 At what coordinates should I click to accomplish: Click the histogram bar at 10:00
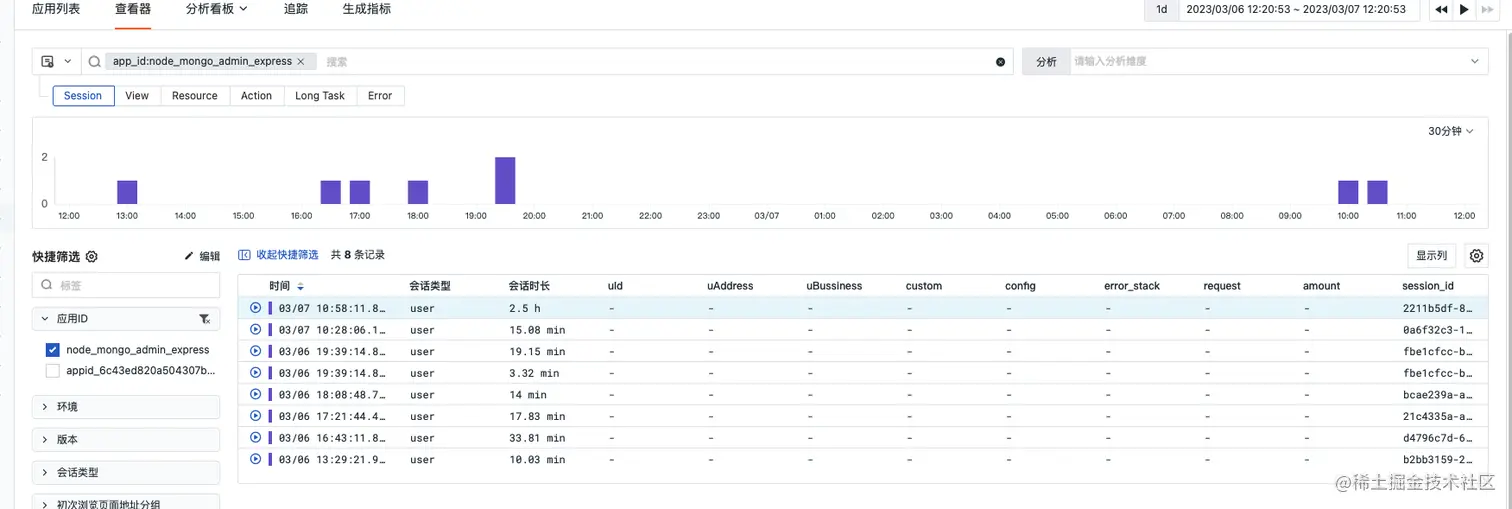(x=1348, y=192)
